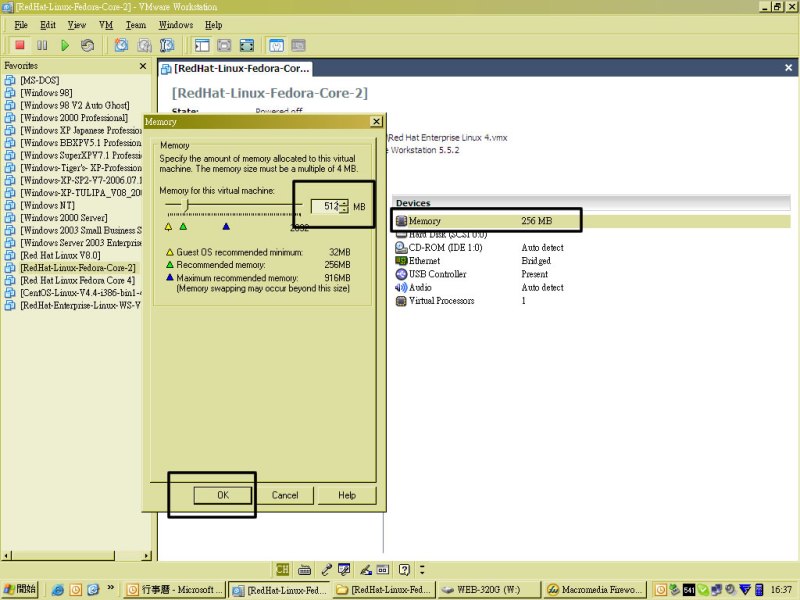
Task: Click the Console view toolbar icon
Action: pos(298,45)
